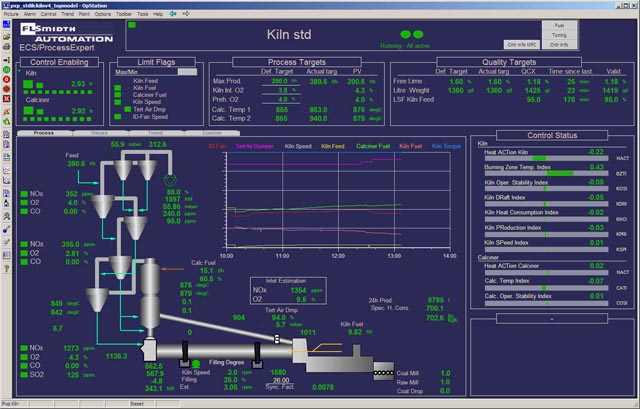Expand the Options menu

99,16
